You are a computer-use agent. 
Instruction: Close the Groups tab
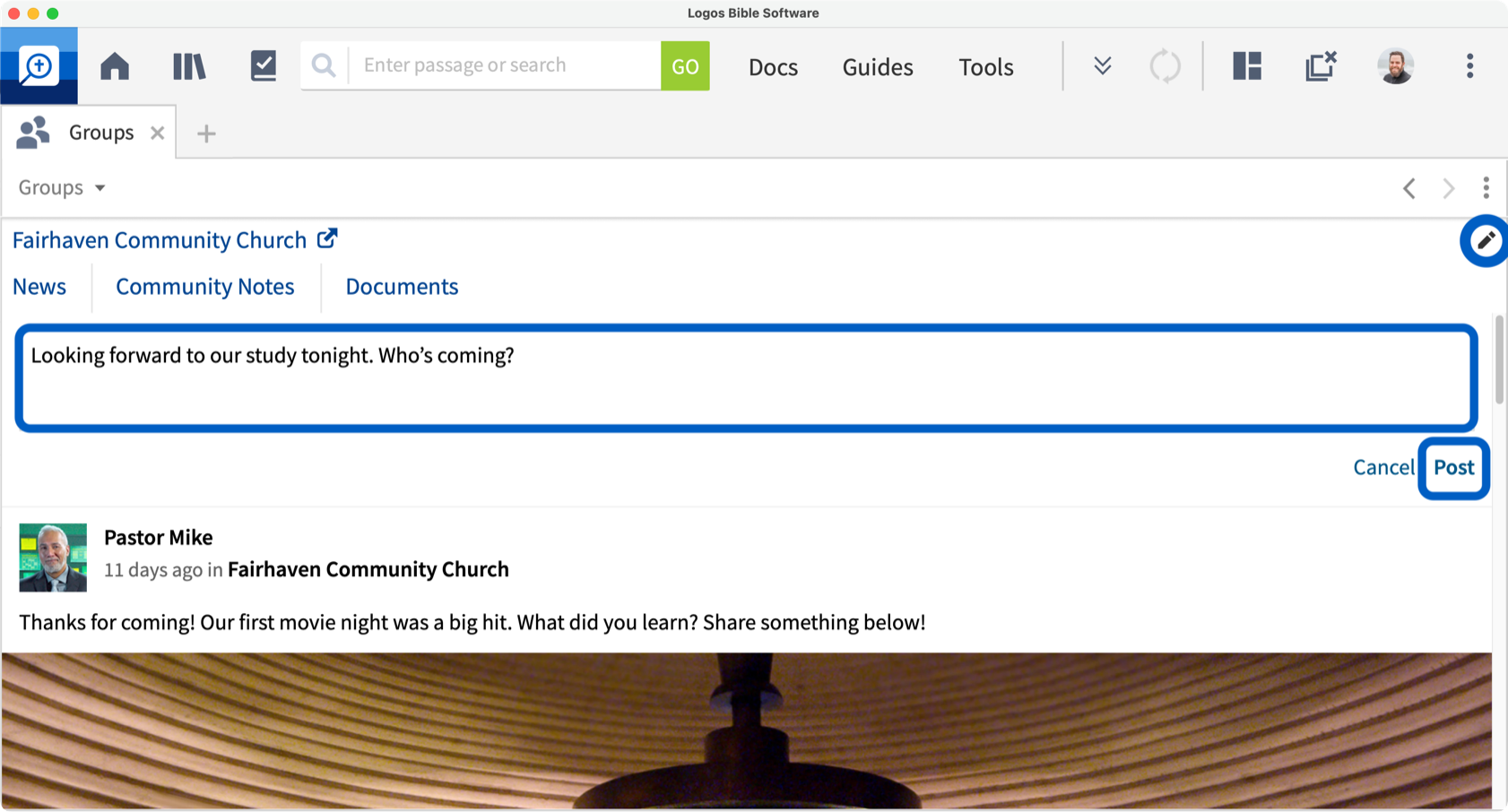coord(158,133)
